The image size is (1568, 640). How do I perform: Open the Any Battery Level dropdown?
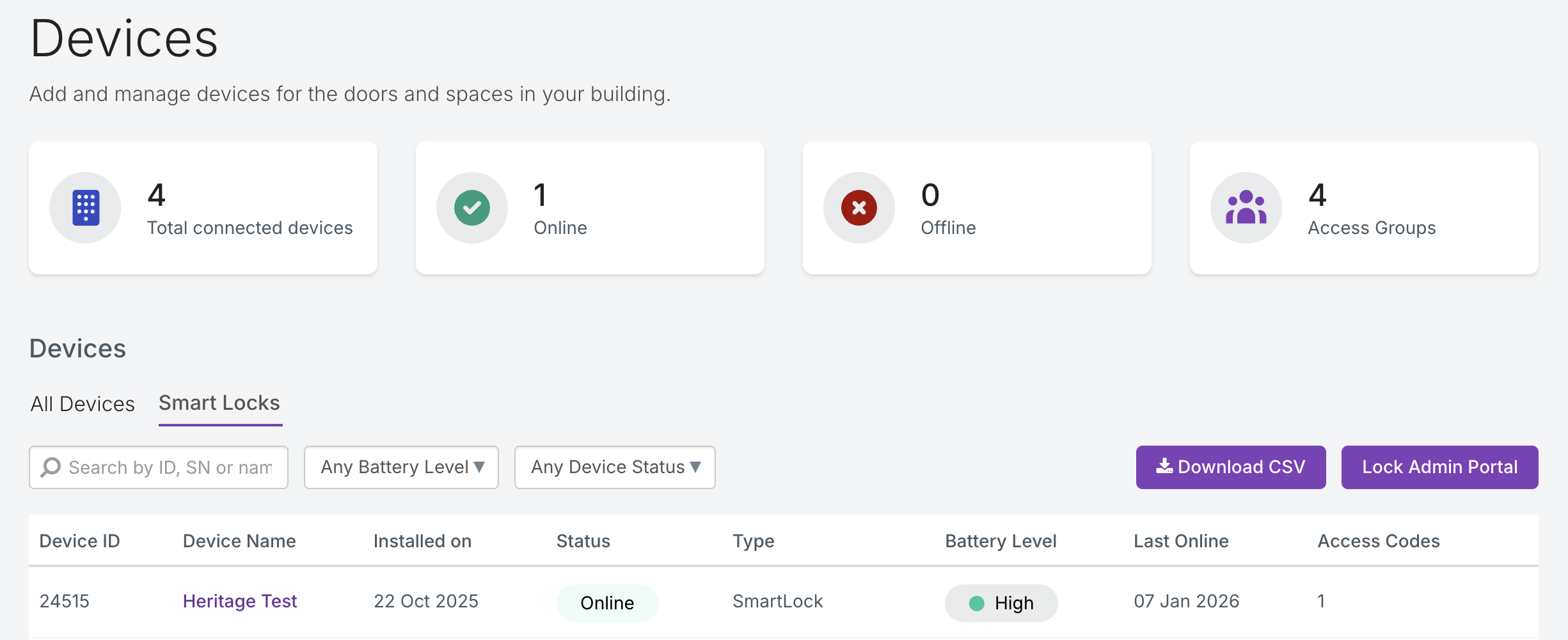(x=401, y=467)
